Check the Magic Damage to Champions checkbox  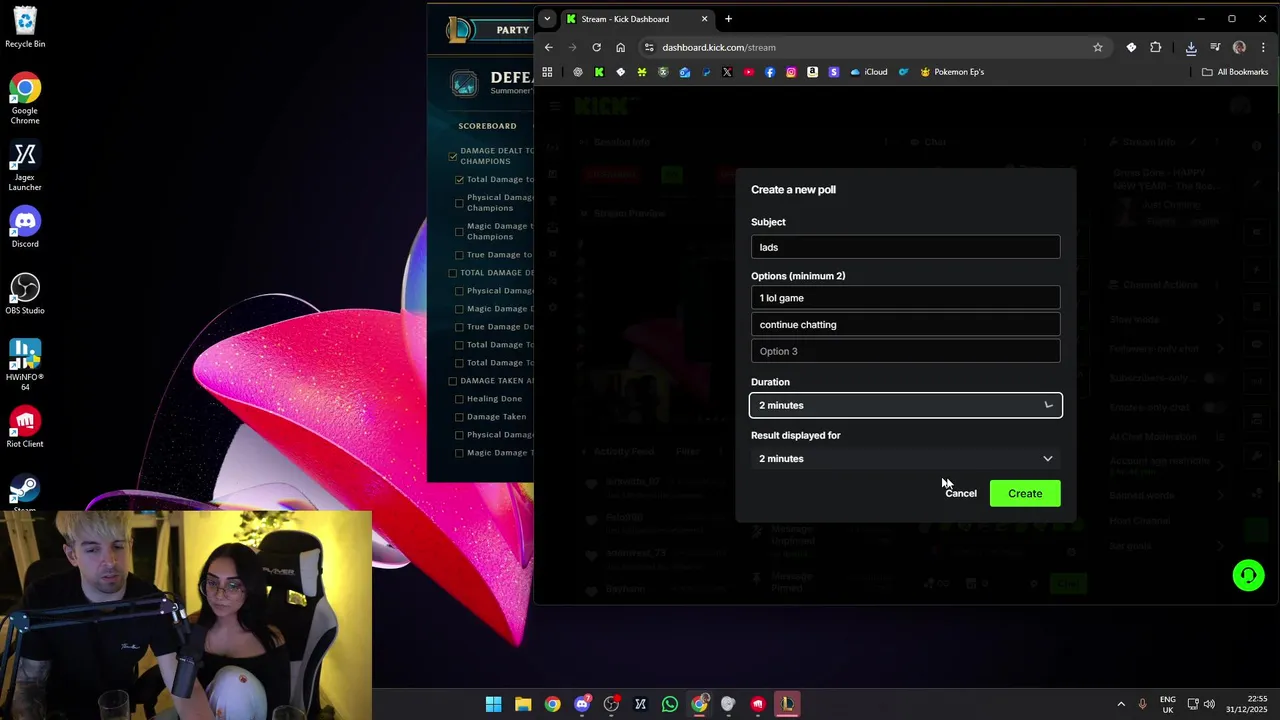pos(459,231)
